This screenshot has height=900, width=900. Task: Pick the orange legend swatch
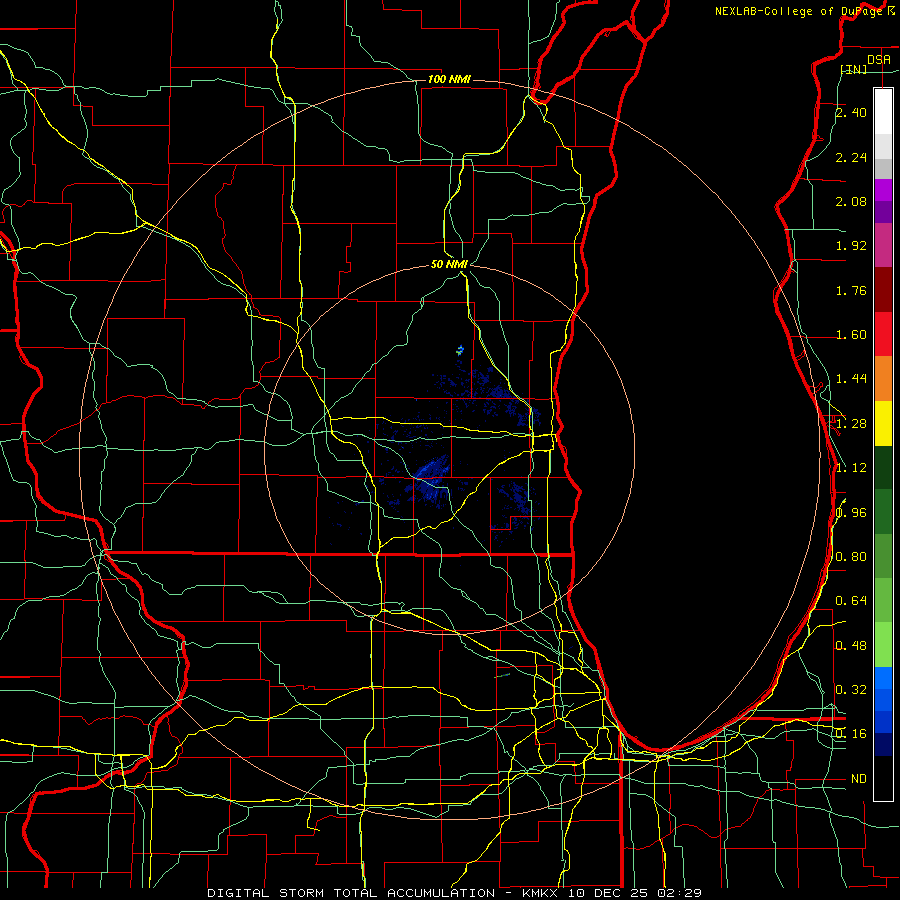pyautogui.click(x=883, y=378)
